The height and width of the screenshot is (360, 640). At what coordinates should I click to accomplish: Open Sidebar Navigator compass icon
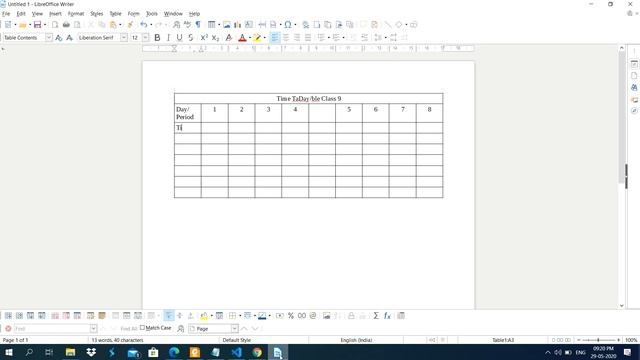634,111
